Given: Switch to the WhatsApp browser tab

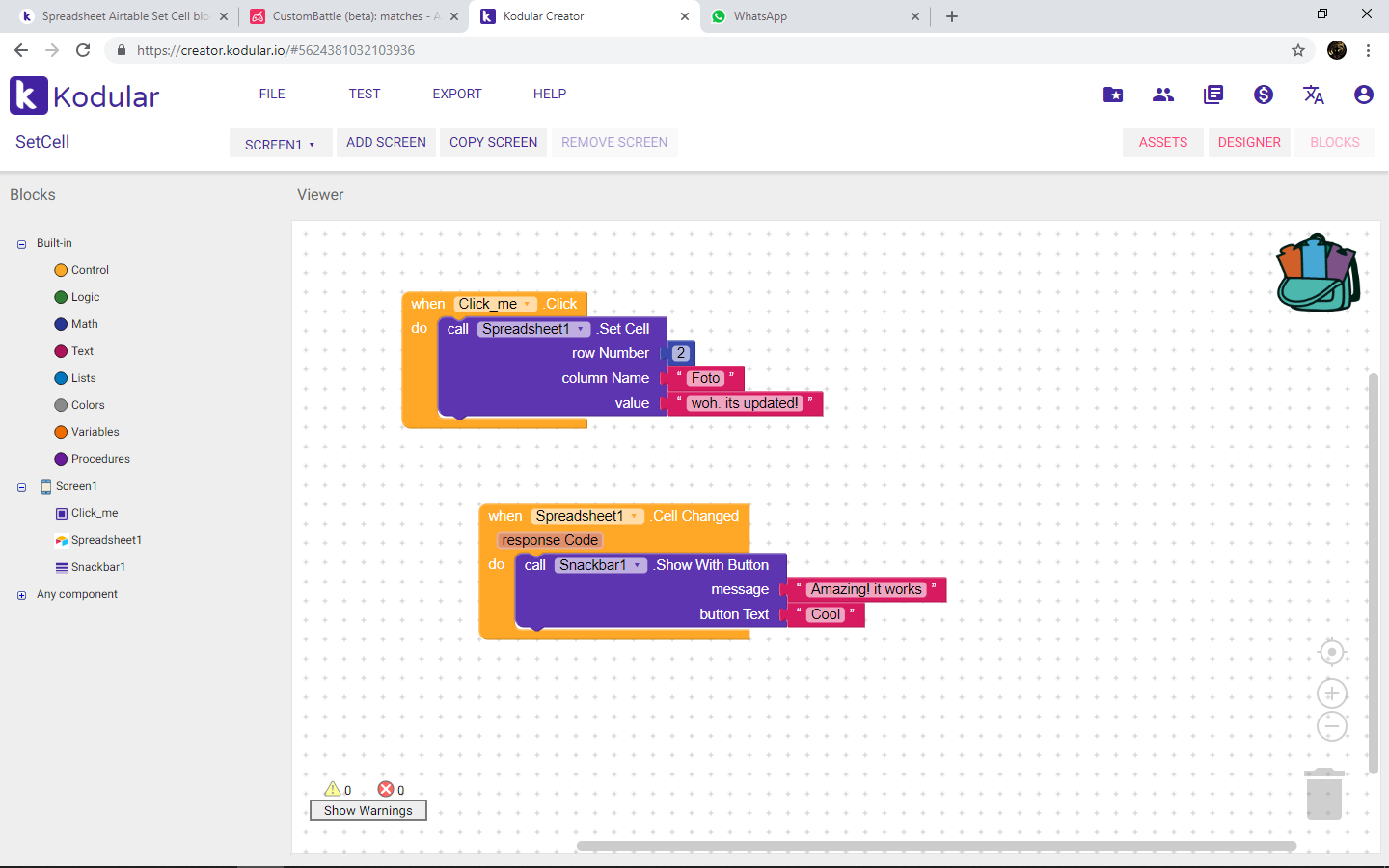Looking at the screenshot, I should click(815, 16).
